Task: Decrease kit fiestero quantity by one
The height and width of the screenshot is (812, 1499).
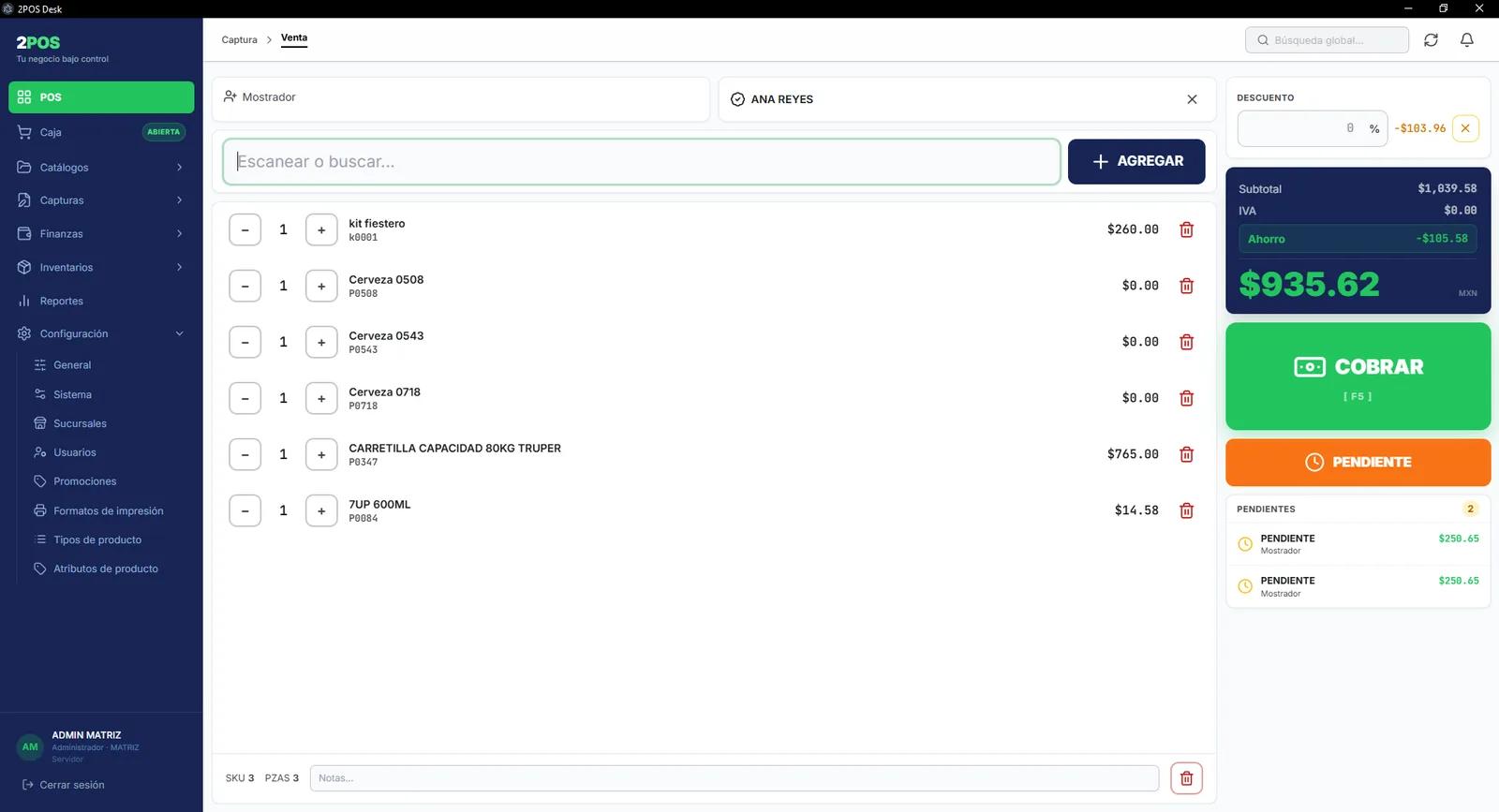Action: click(x=245, y=229)
